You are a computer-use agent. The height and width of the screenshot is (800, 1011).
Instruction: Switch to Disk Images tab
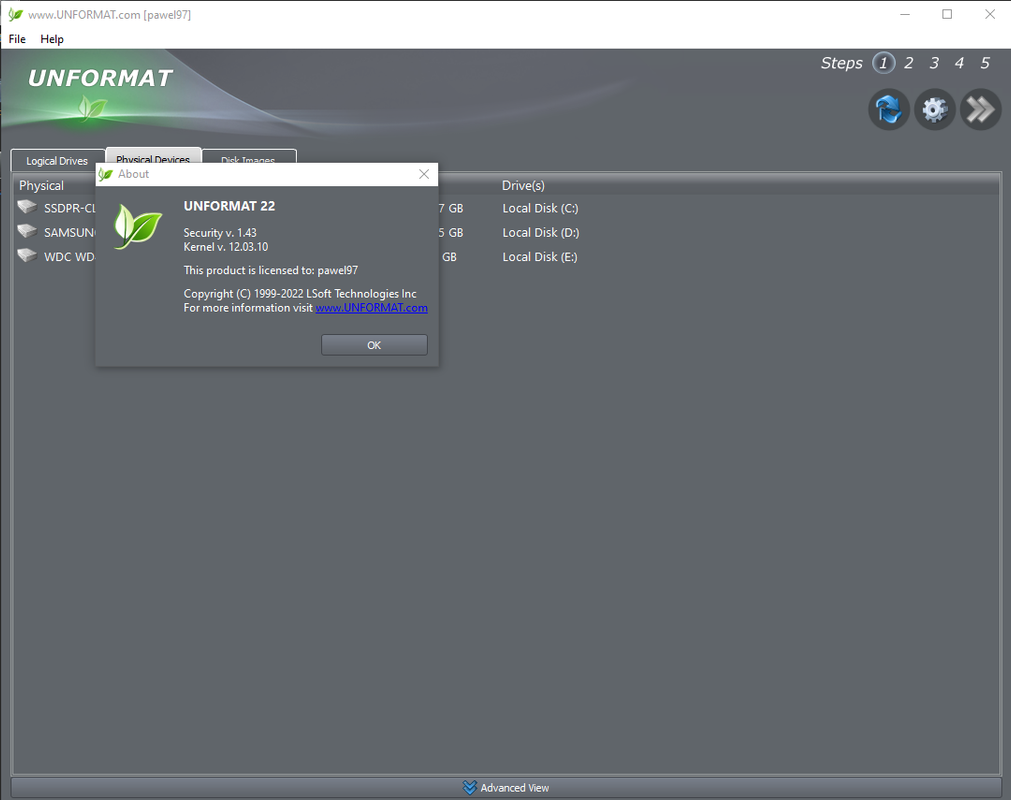(x=248, y=156)
